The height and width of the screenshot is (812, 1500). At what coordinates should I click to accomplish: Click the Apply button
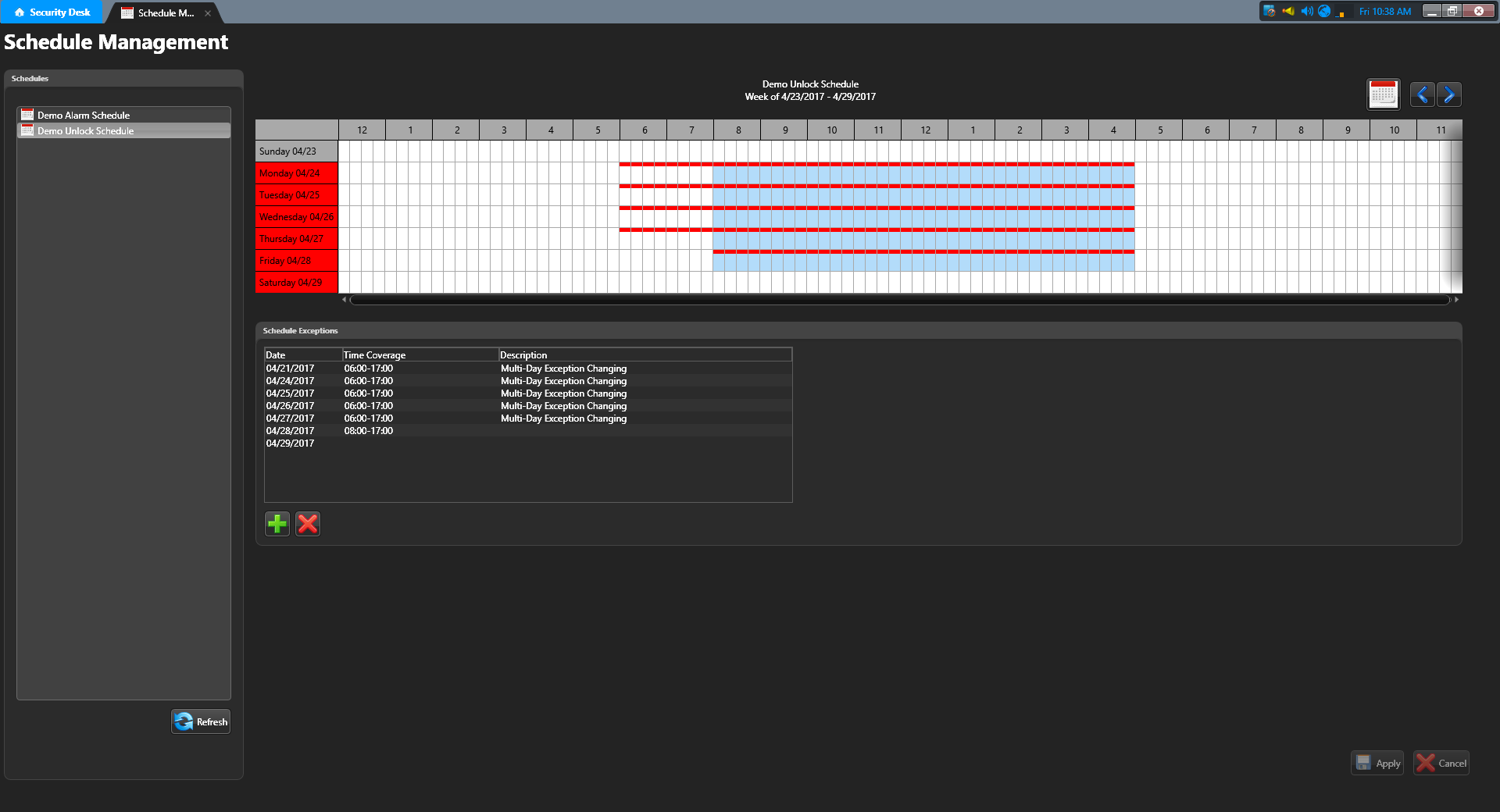(x=1377, y=763)
